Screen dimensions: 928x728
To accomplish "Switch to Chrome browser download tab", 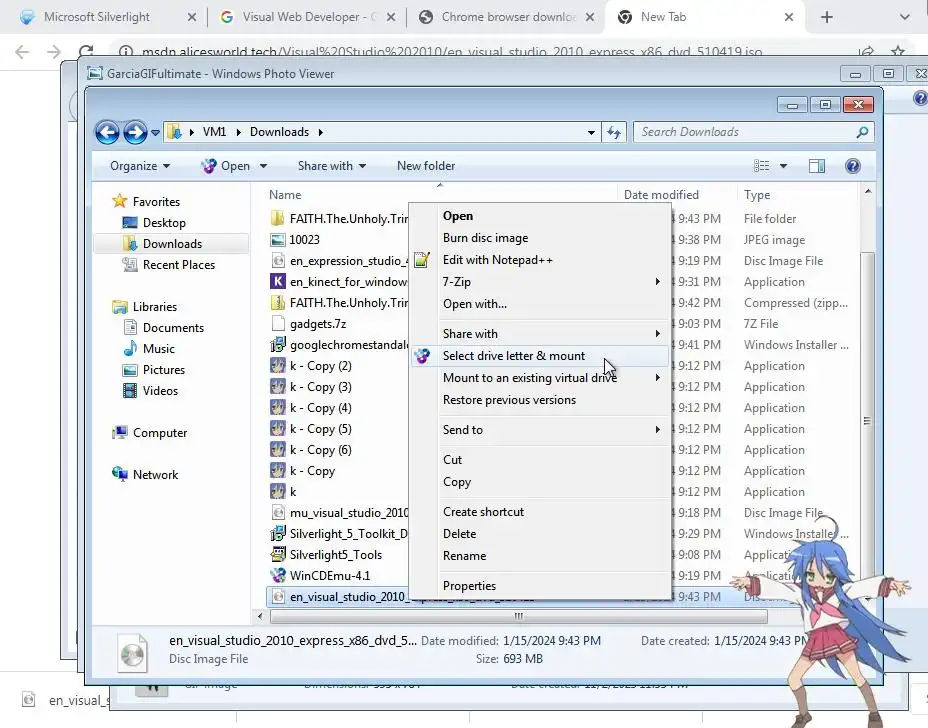I will [506, 17].
